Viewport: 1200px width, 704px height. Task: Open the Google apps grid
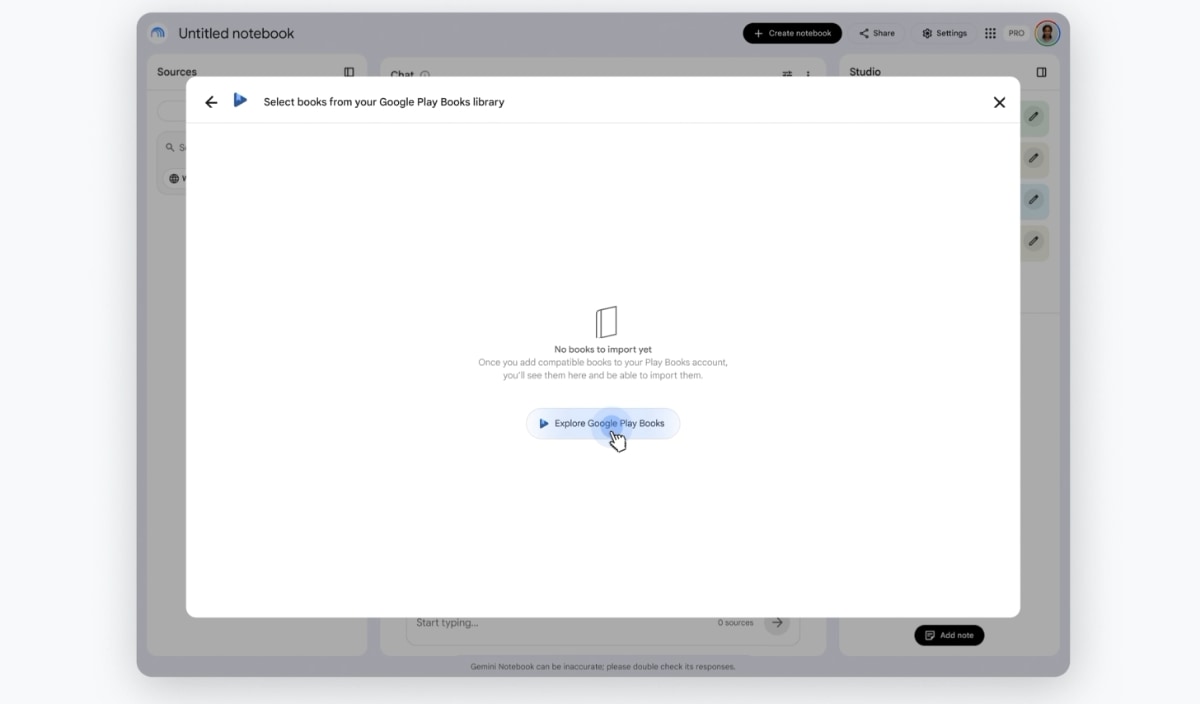pos(990,33)
